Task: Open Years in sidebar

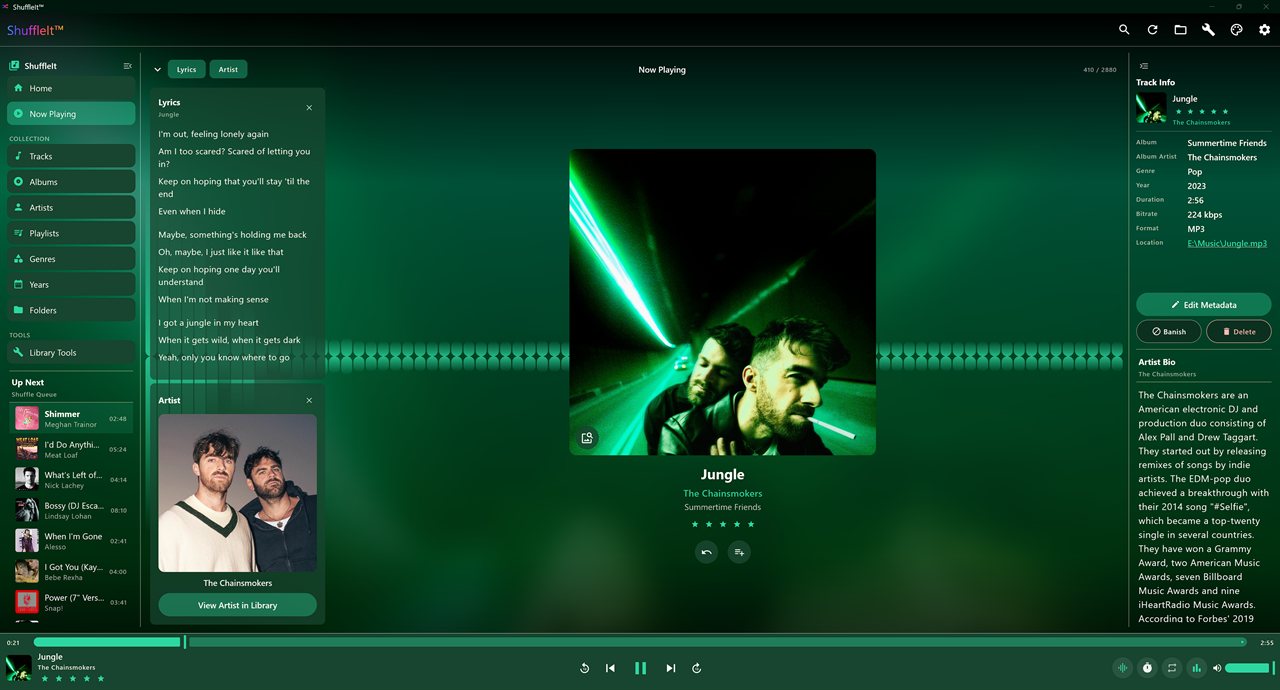Action: 71,285
